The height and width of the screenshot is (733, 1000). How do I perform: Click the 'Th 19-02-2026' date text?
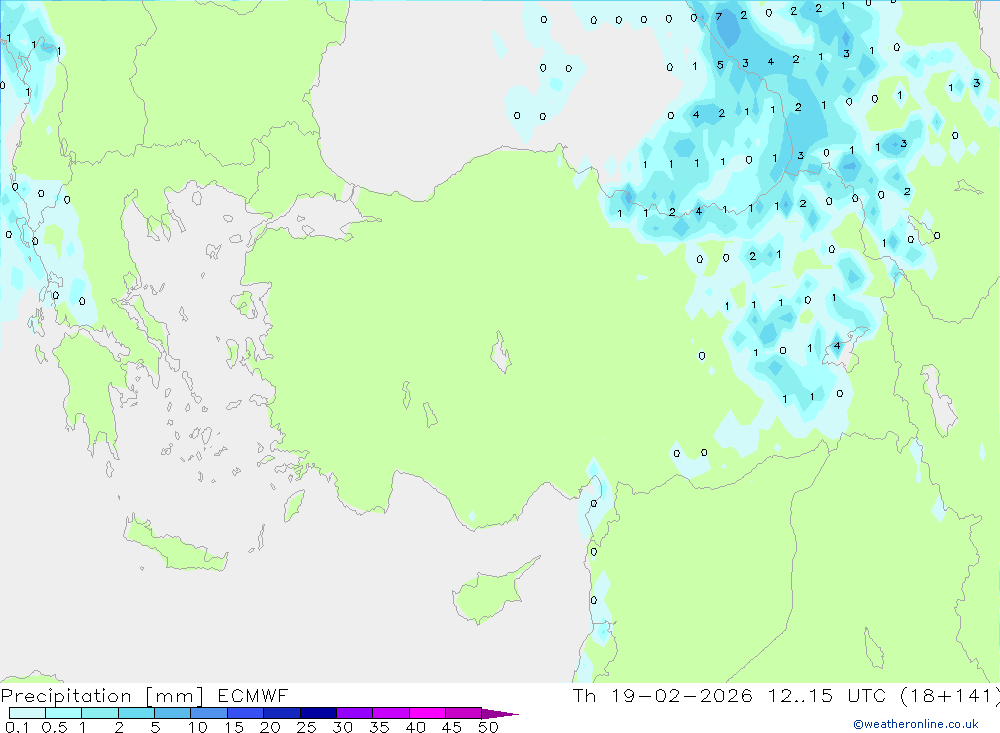663,695
